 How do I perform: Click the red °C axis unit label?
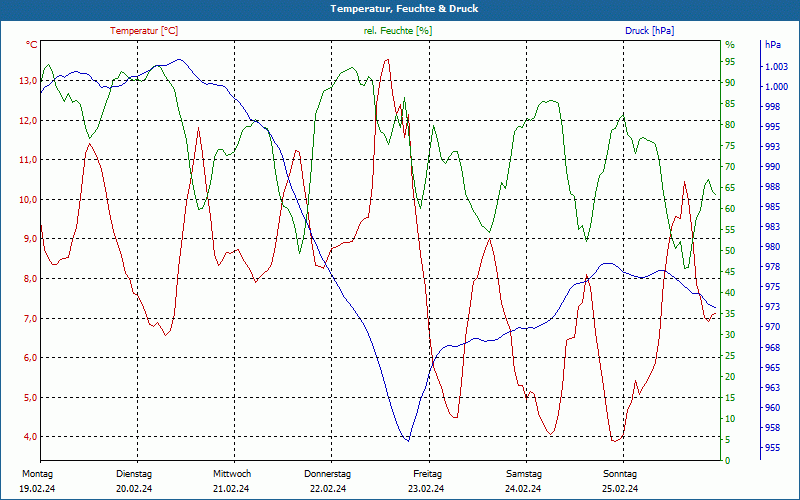point(31,45)
